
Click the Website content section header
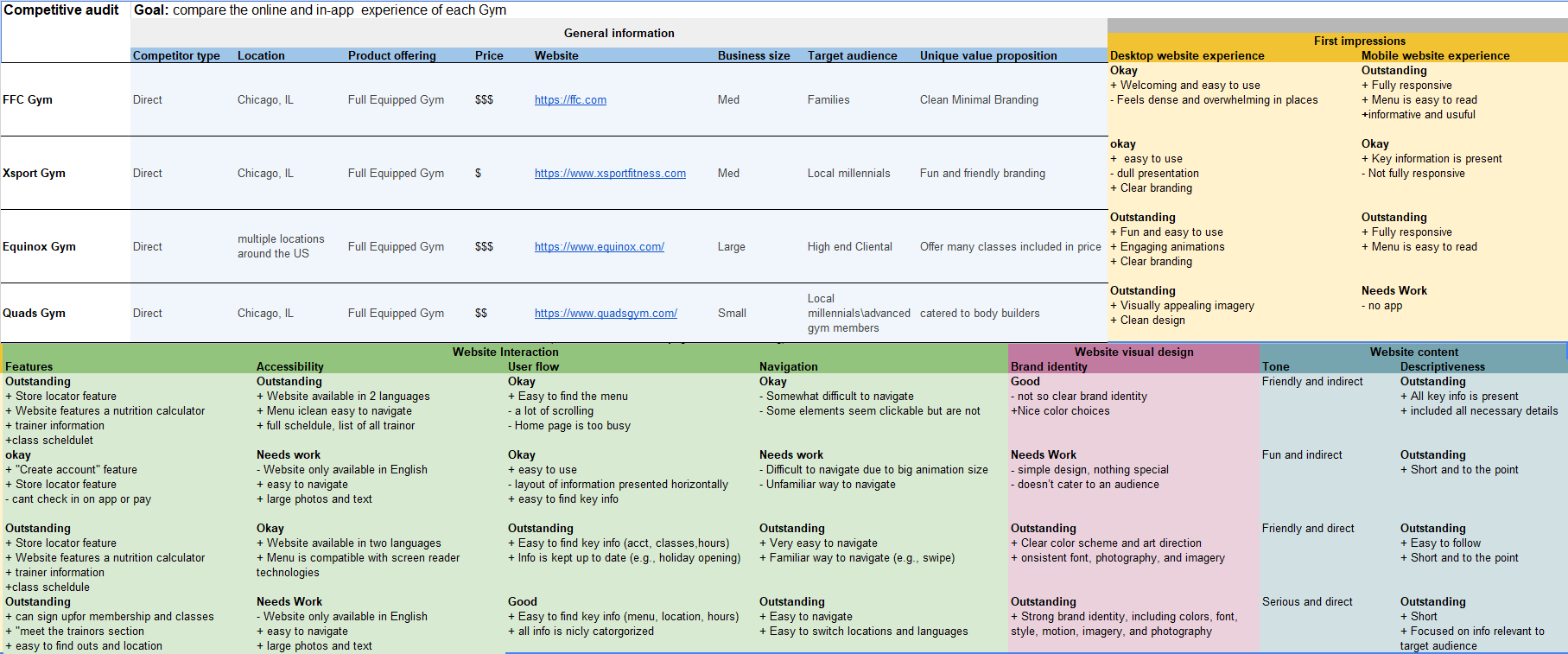click(1413, 352)
